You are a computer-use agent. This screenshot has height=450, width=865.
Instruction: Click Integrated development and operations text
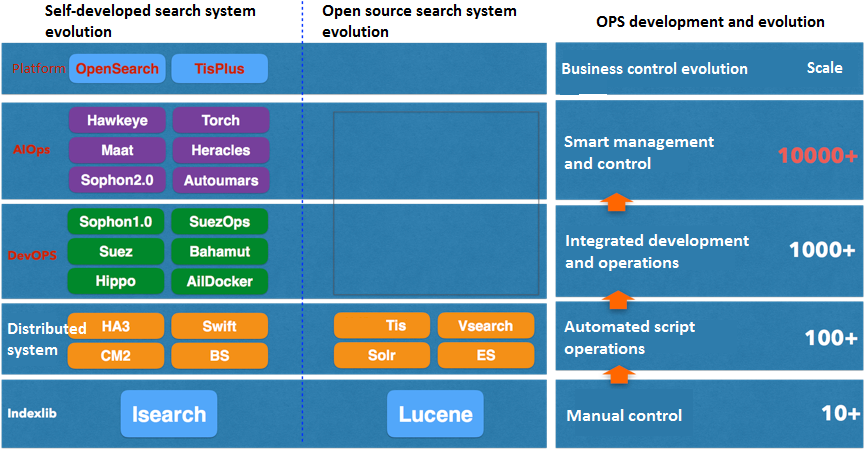click(x=657, y=251)
